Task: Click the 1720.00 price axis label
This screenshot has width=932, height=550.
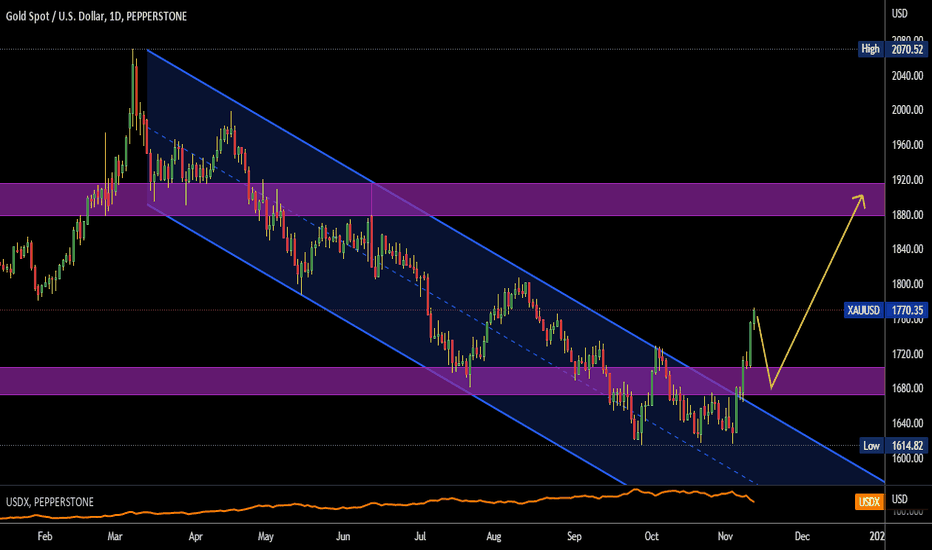Action: tap(908, 354)
